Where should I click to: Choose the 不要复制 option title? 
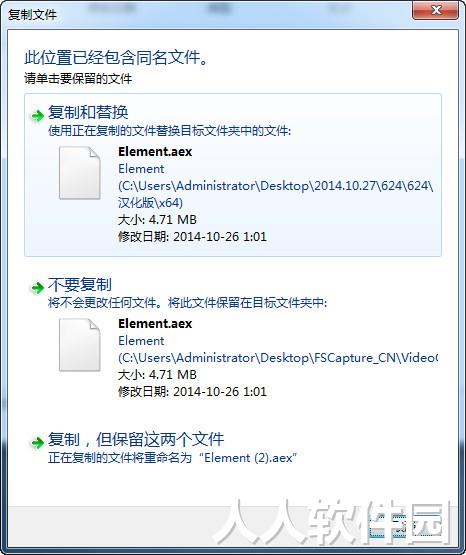pyautogui.click(x=80, y=285)
